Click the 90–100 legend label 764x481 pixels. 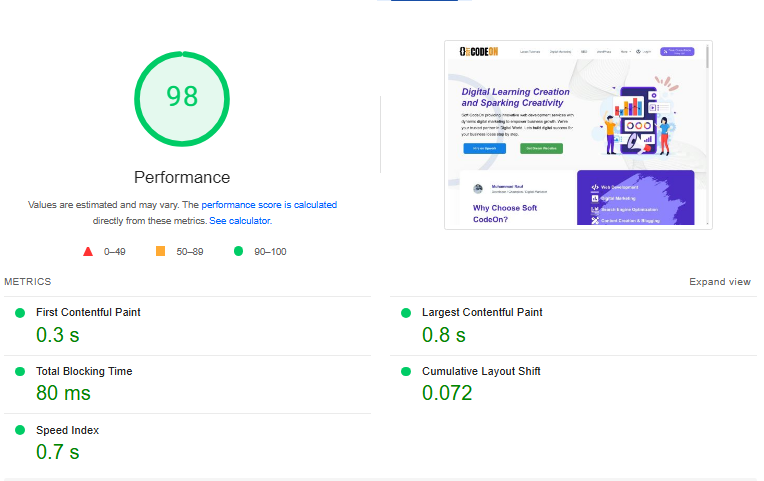(270, 252)
